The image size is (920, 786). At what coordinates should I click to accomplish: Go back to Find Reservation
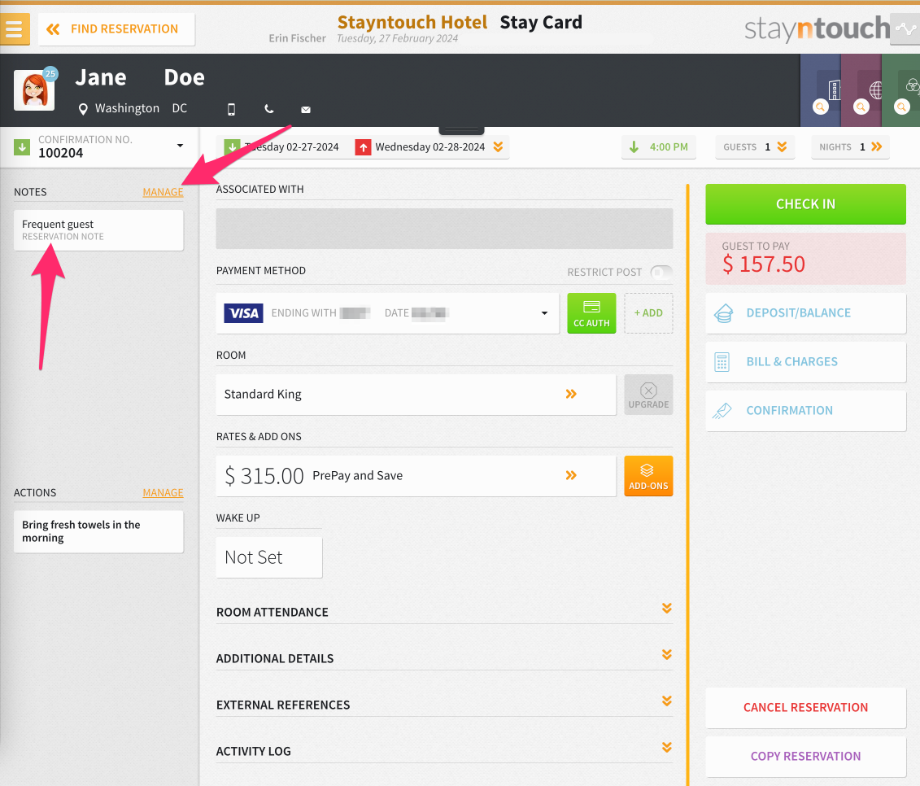tap(116, 29)
